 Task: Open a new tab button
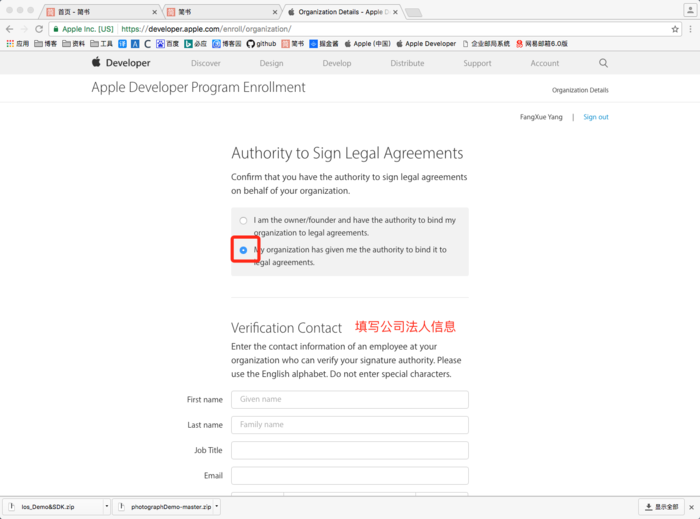coord(414,12)
